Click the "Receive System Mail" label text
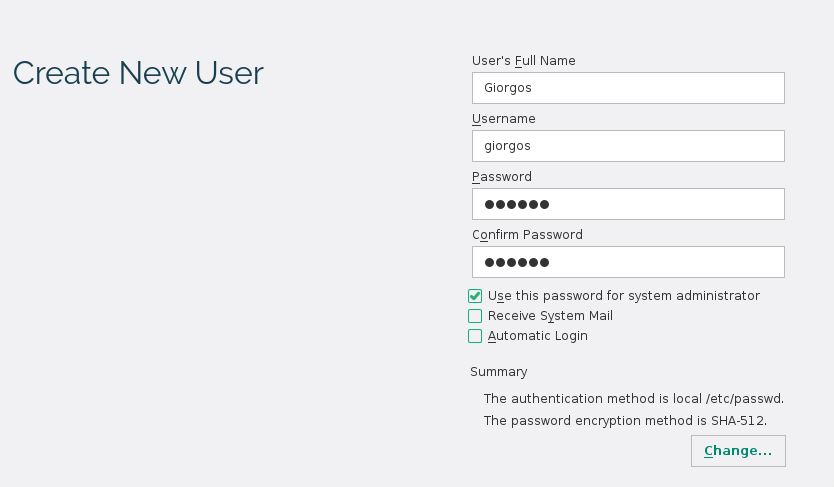The height and width of the screenshot is (487, 834). [550, 316]
